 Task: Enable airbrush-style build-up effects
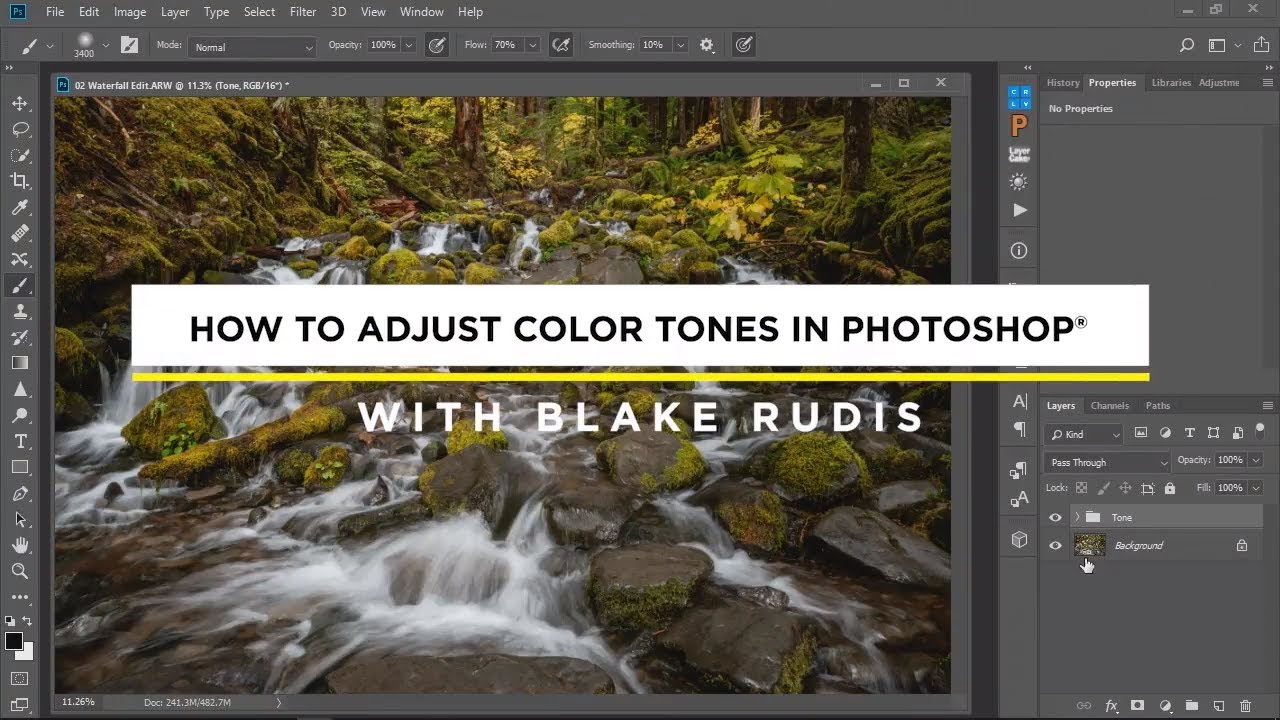[x=561, y=45]
